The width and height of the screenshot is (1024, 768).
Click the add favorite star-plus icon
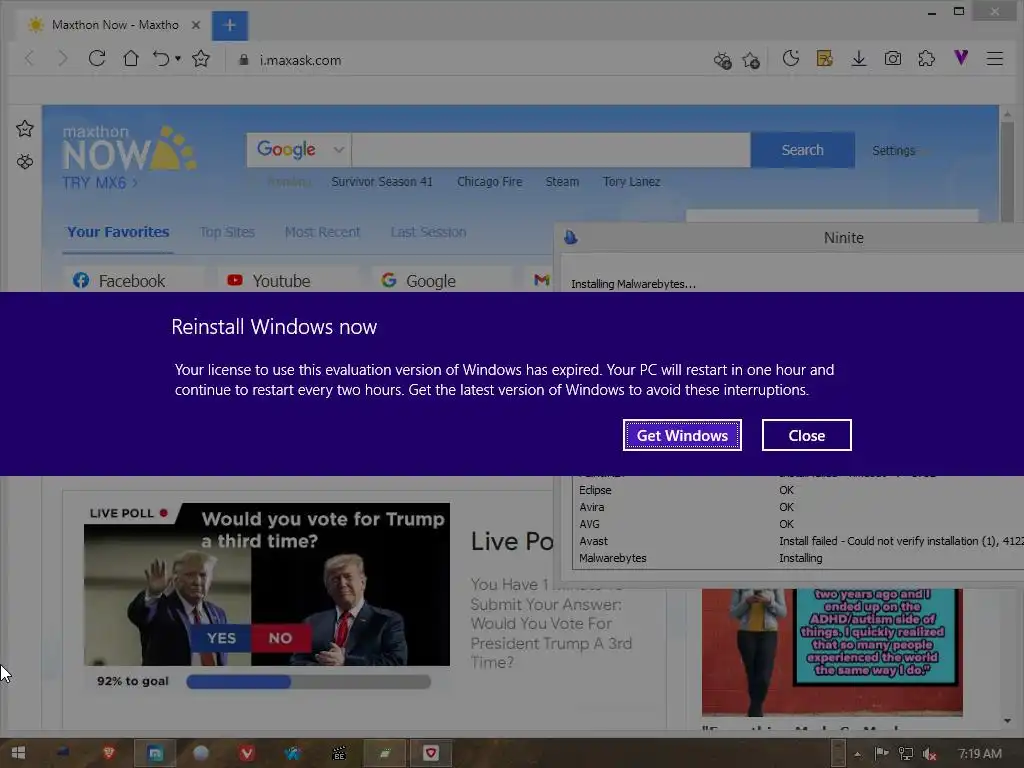(x=751, y=61)
